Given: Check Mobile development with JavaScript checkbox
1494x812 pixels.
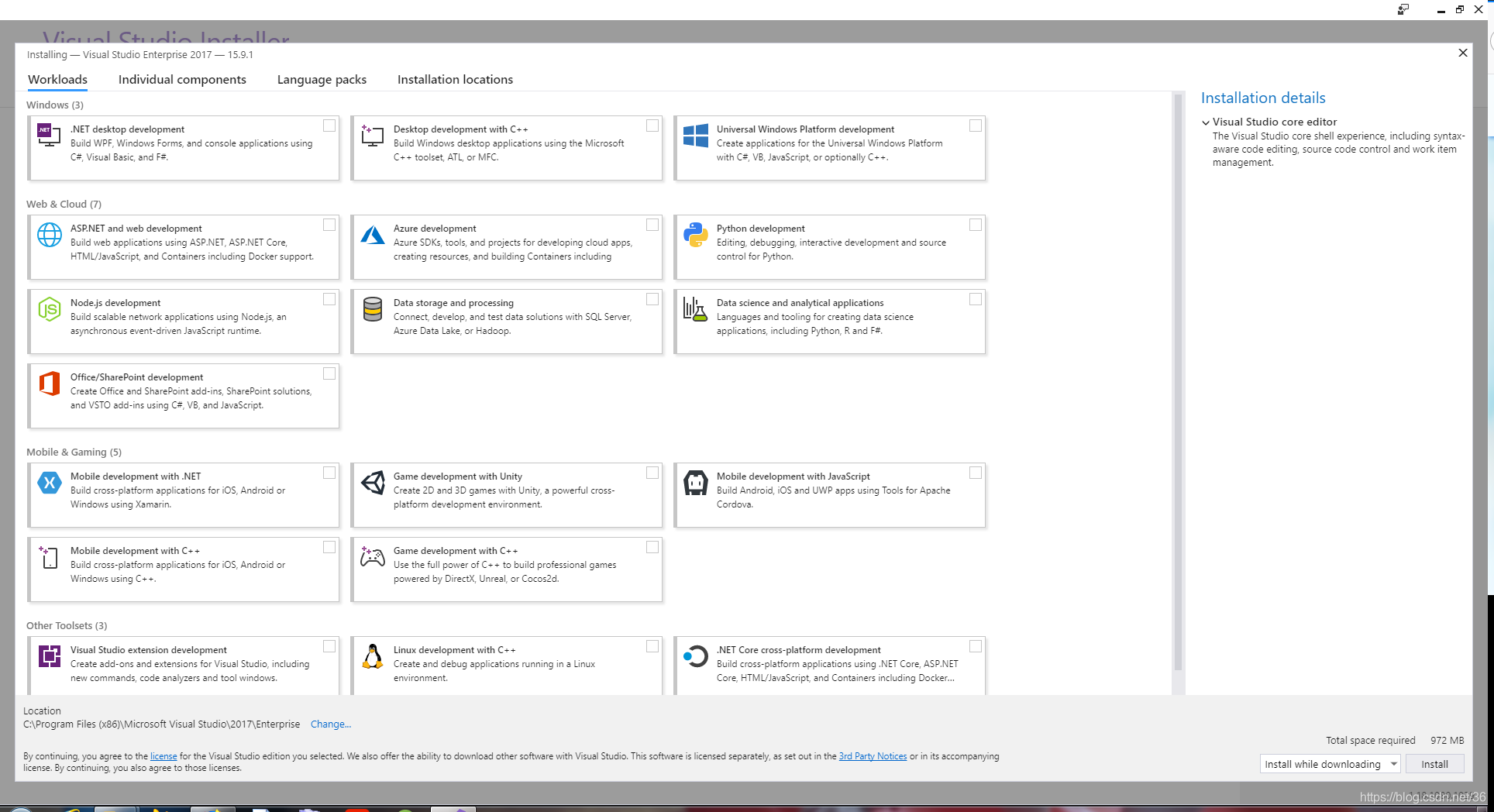Looking at the screenshot, I should (x=976, y=473).
